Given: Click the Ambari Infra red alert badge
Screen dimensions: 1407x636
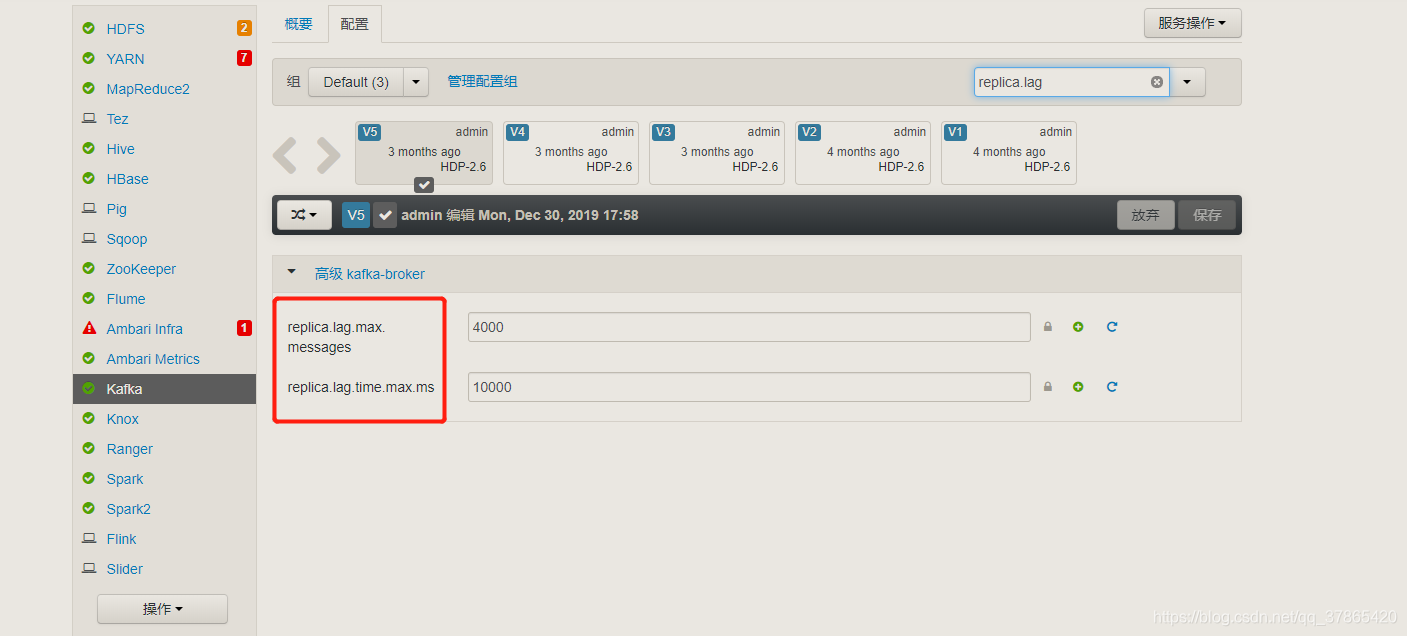Looking at the screenshot, I should pyautogui.click(x=244, y=328).
